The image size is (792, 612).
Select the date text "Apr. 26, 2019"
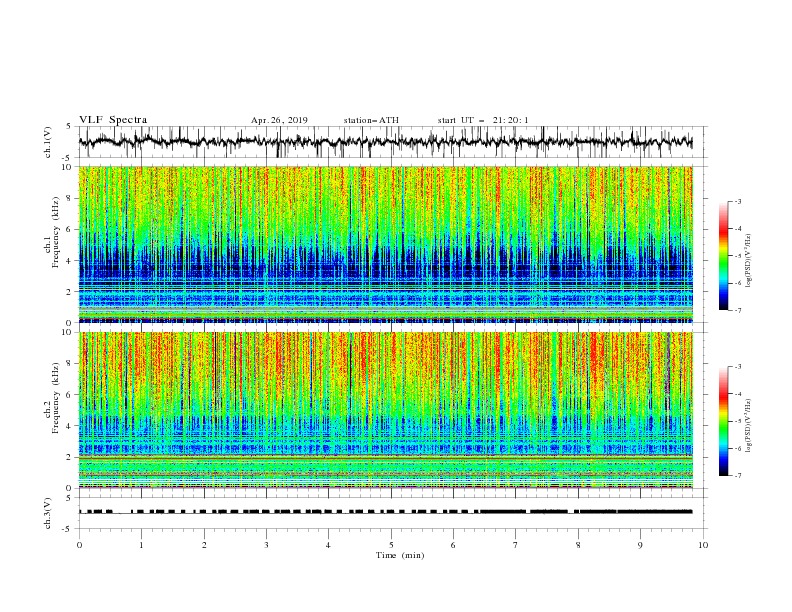(x=279, y=120)
